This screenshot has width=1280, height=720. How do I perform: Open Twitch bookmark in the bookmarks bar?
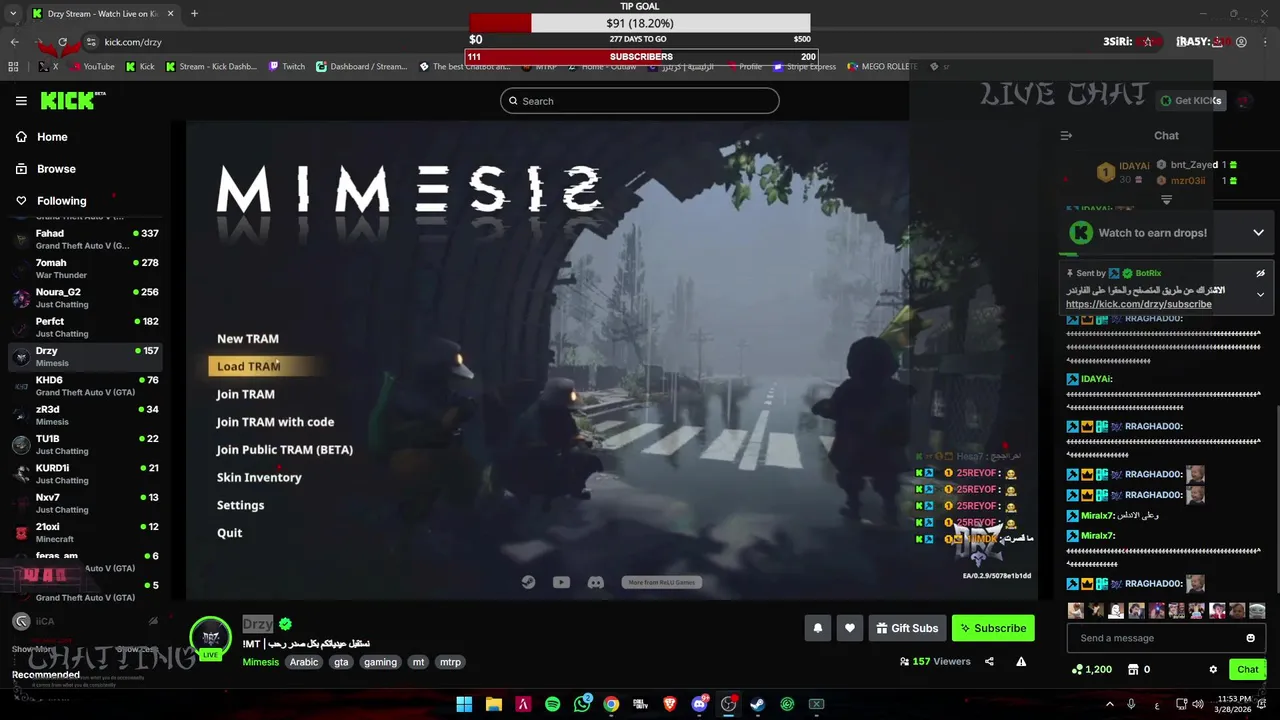point(286,67)
